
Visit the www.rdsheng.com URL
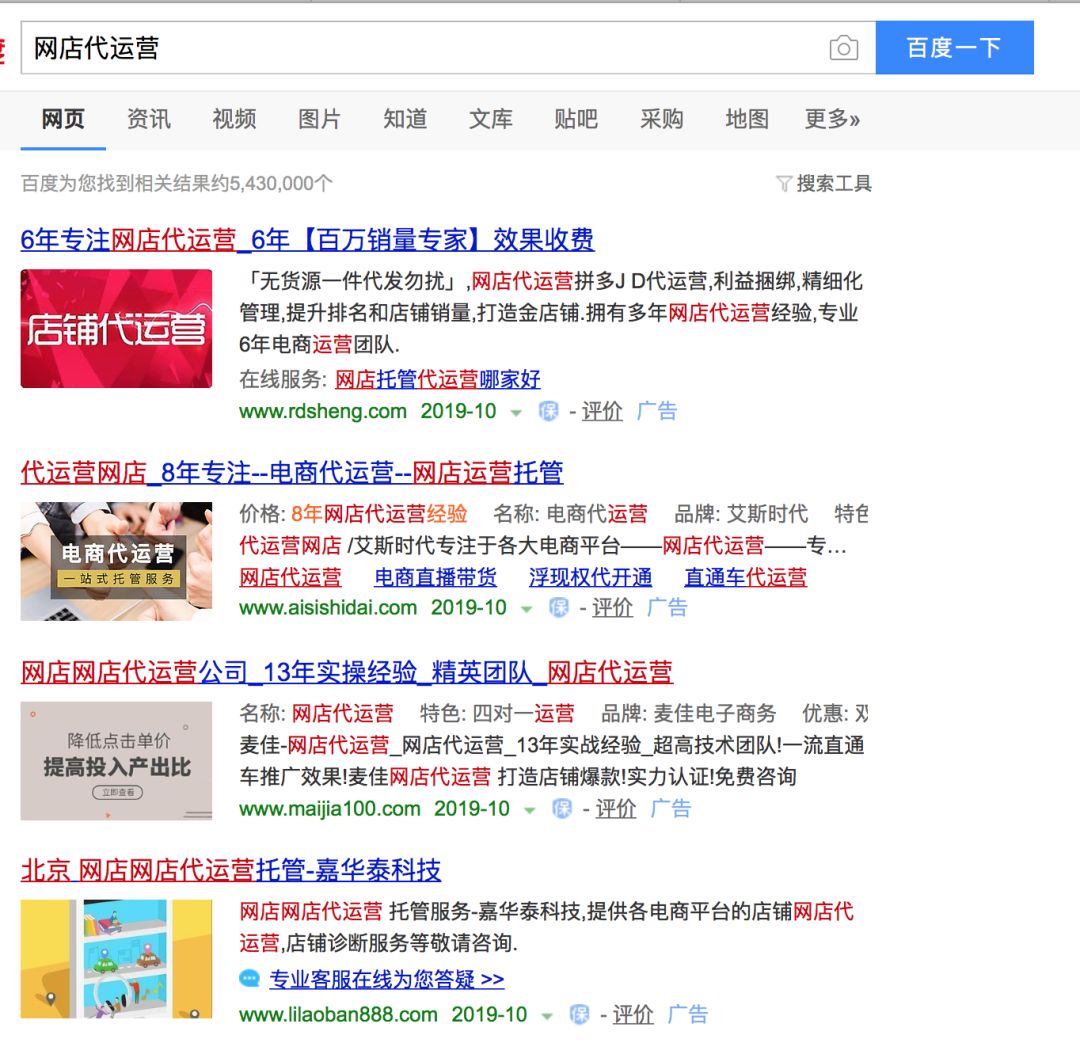(x=322, y=411)
